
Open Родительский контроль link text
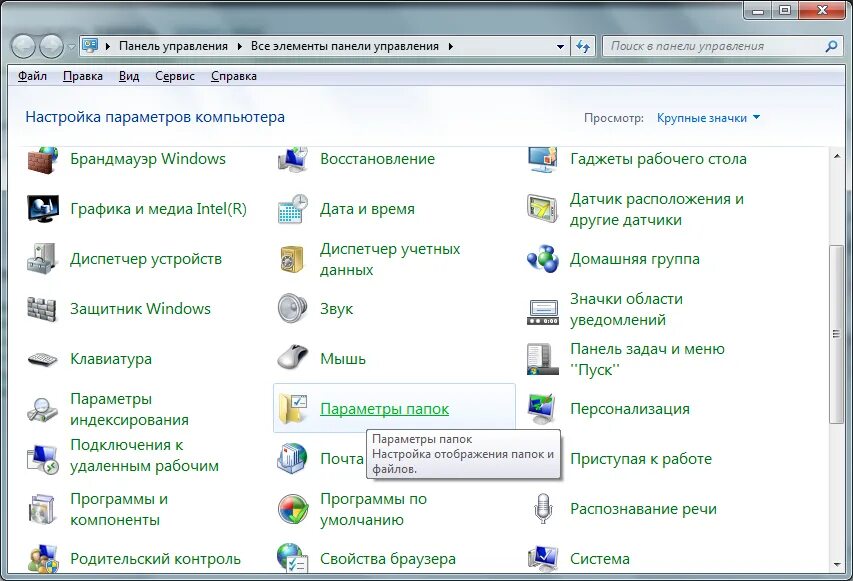[155, 559]
